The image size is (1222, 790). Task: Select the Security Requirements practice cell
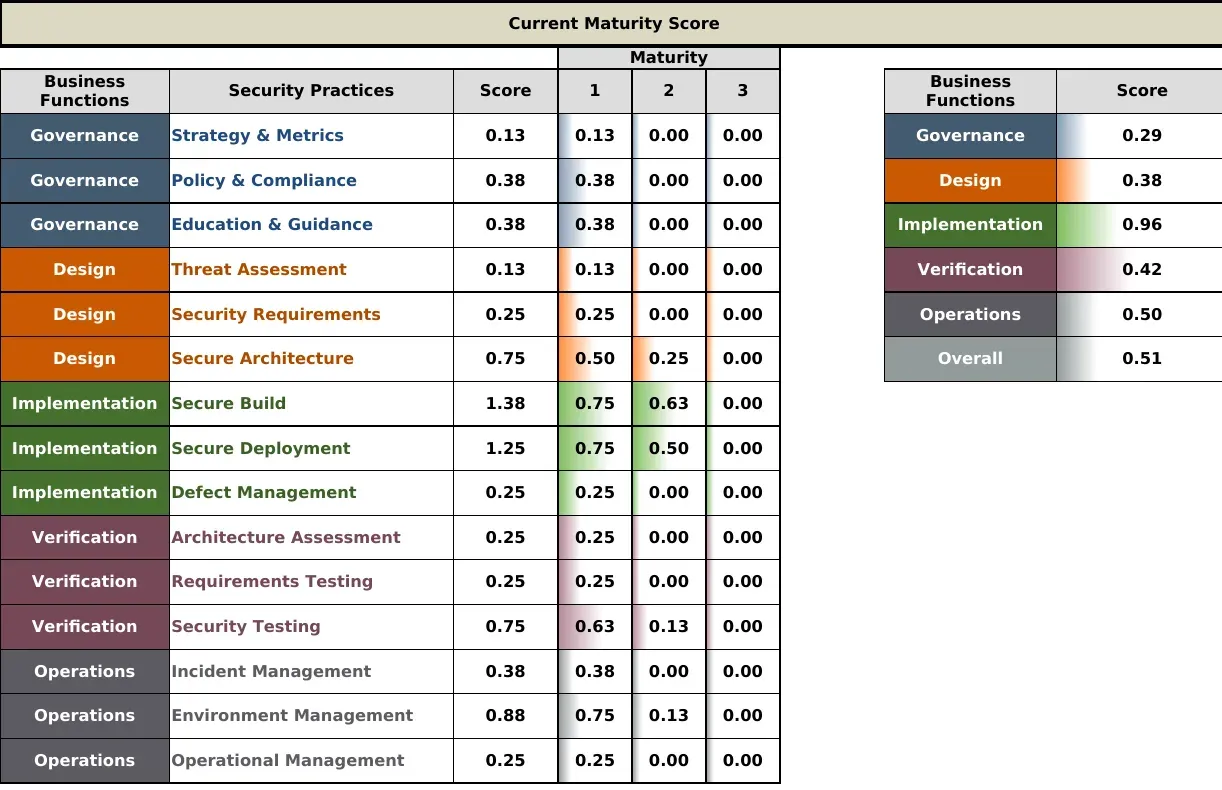(x=311, y=314)
